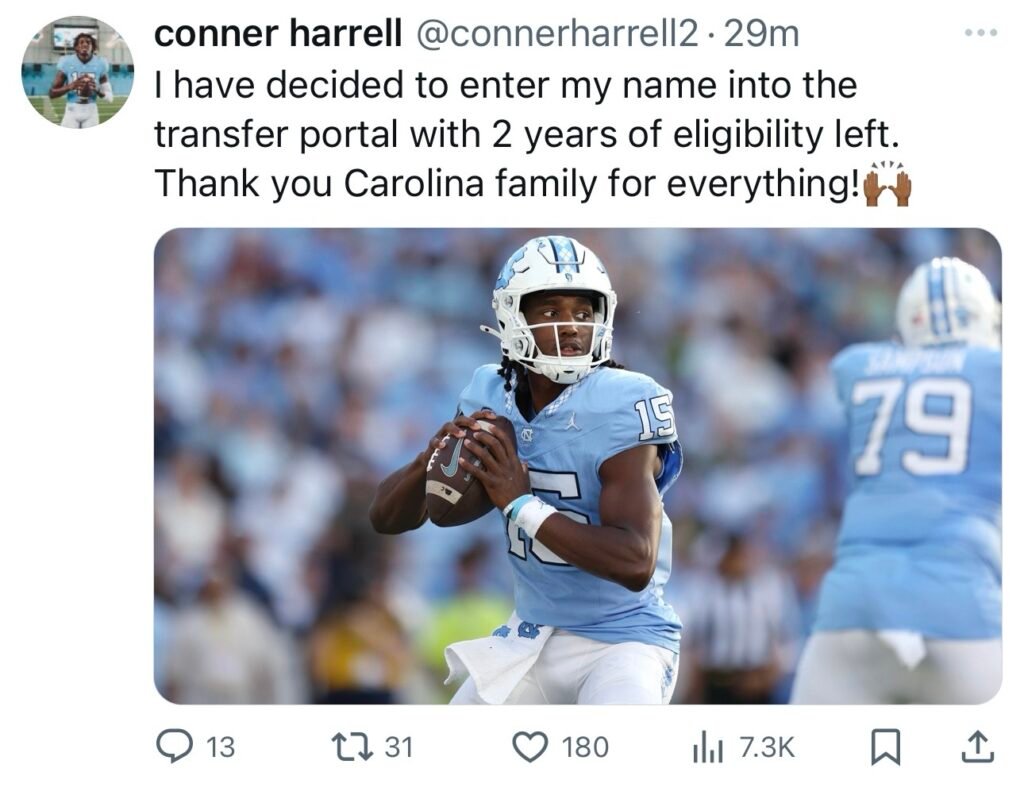The height and width of the screenshot is (799, 1024).
Task: Click the retweet count 31
Action: pyautogui.click(x=398, y=747)
